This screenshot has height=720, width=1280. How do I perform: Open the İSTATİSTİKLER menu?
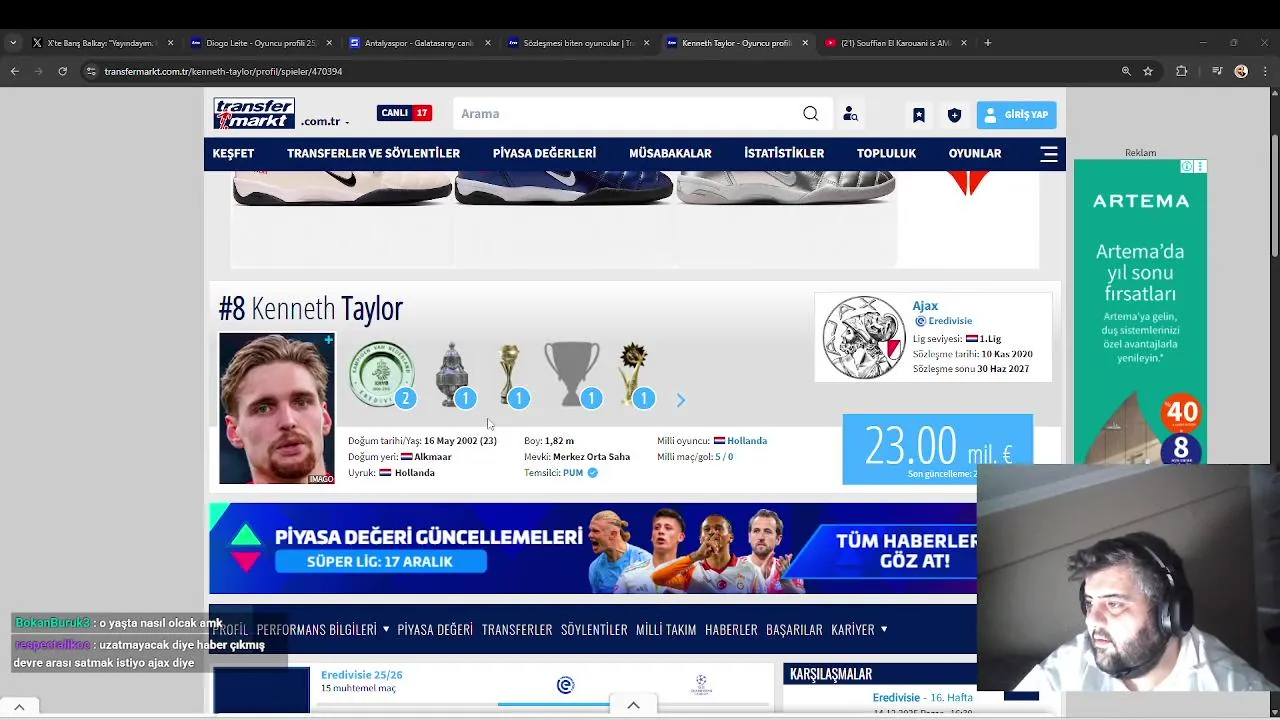(x=784, y=154)
